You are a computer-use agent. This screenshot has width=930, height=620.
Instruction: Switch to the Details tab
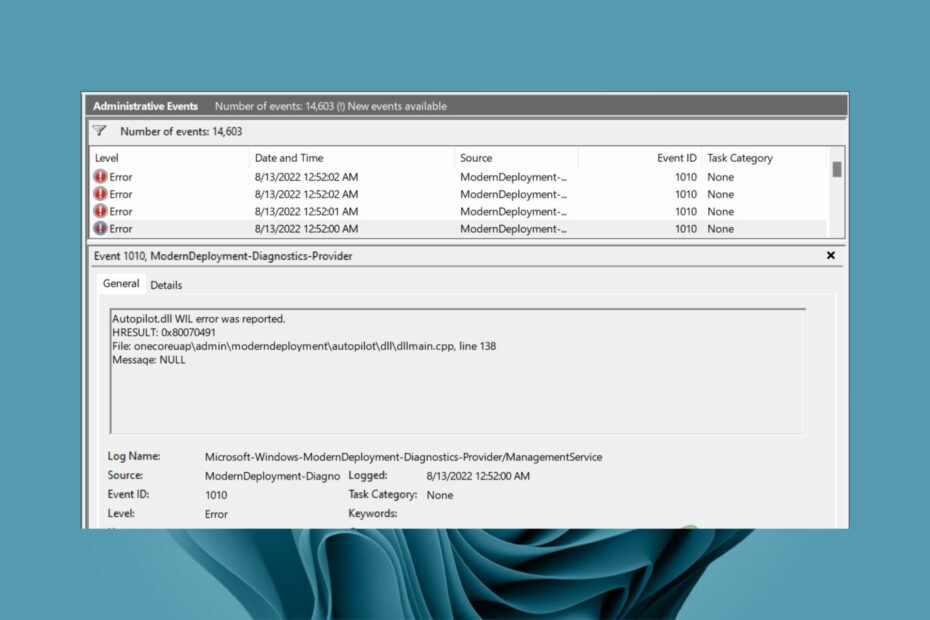[166, 285]
